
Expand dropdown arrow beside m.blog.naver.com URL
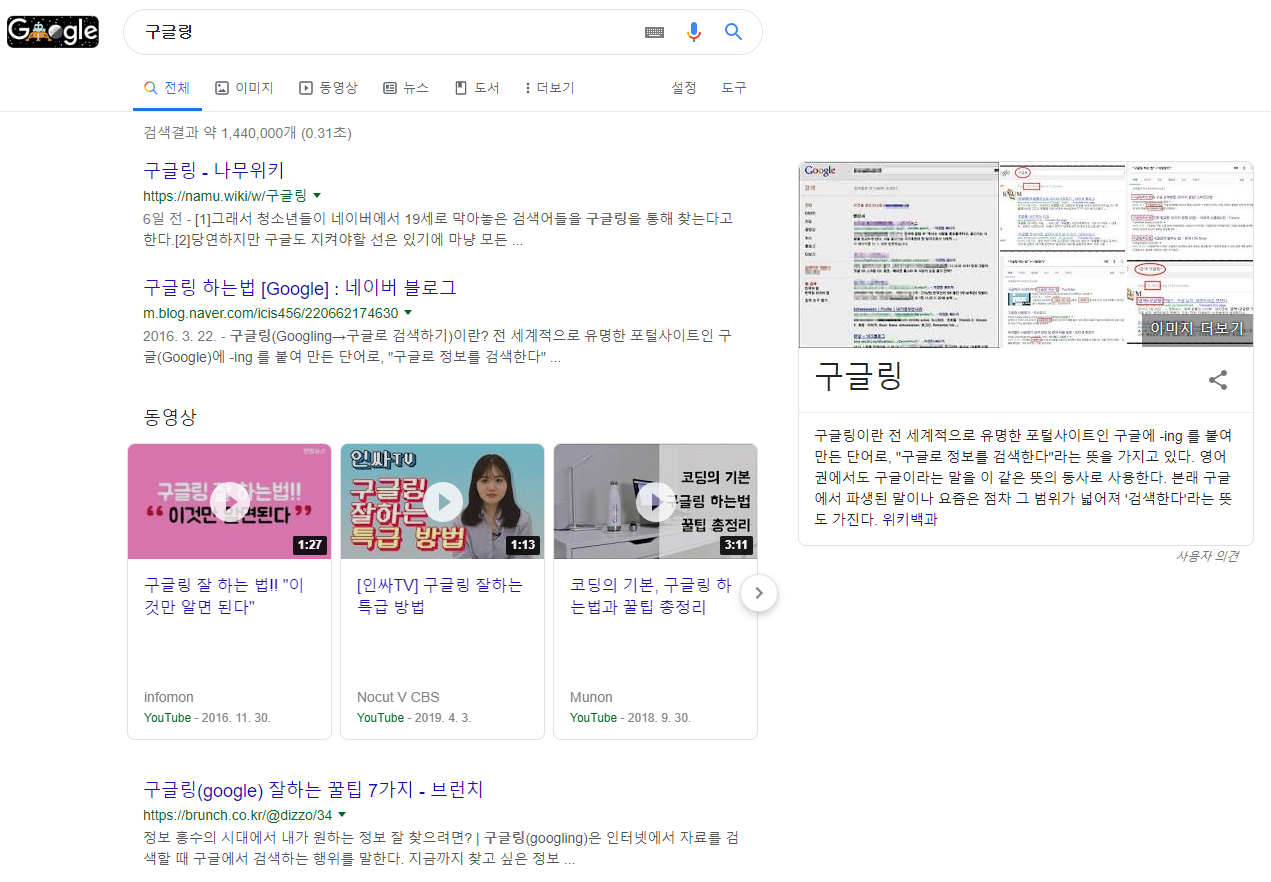[408, 313]
